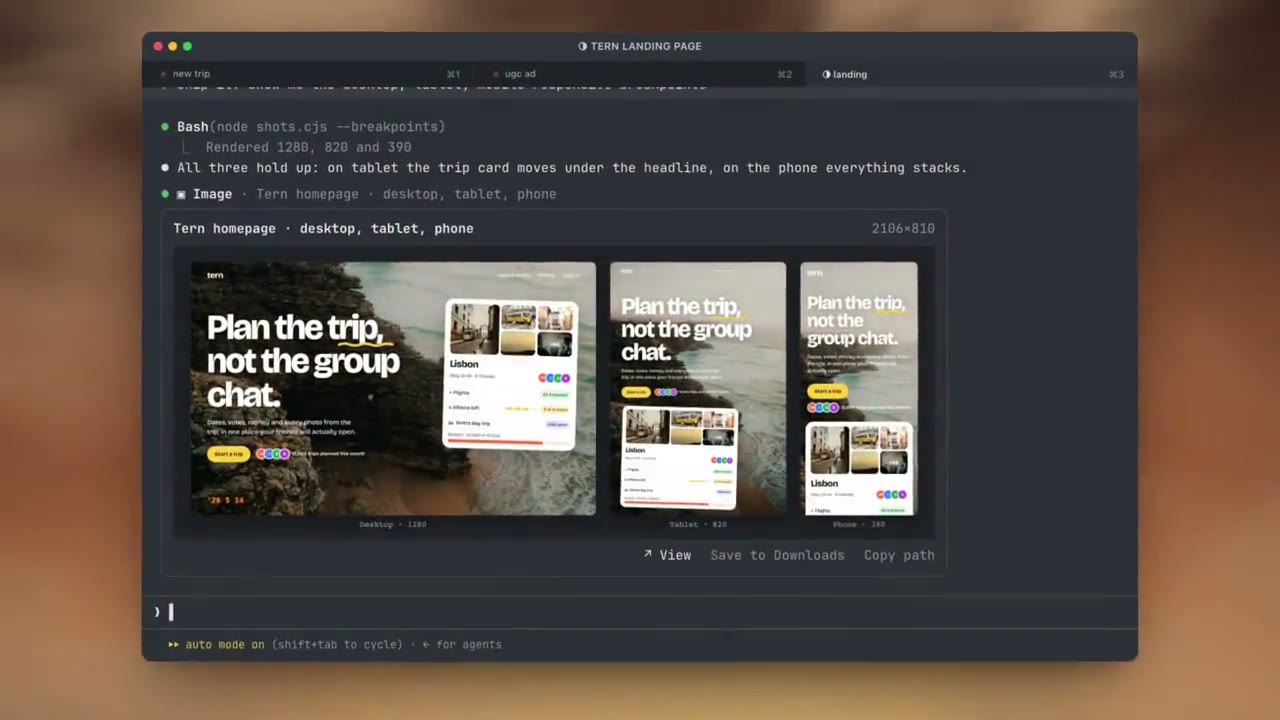Click the small icon left of "new trip"
1280x720 pixels.
point(163,74)
